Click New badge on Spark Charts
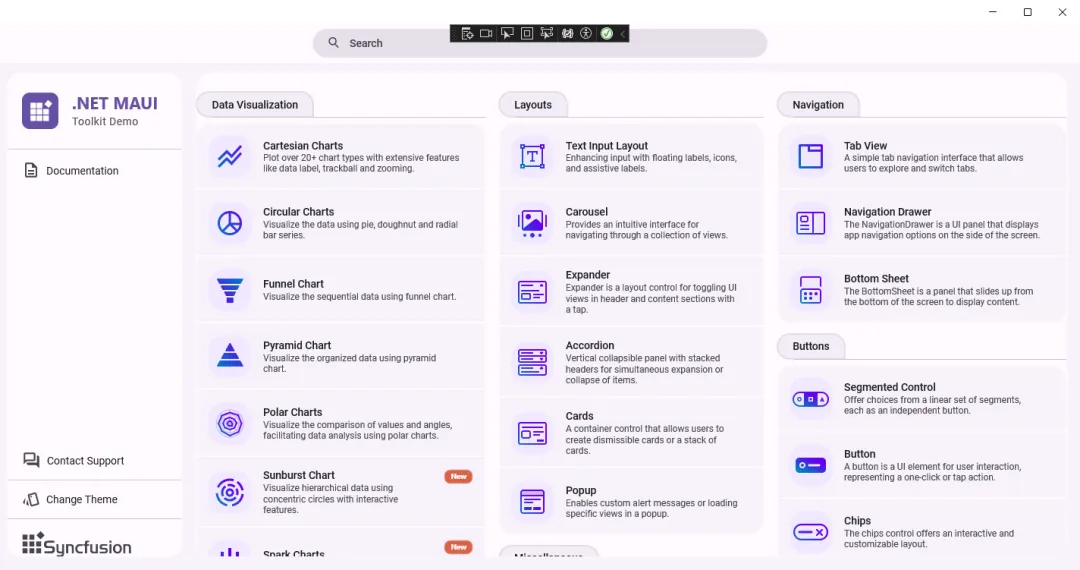The image size is (1080, 570). click(x=458, y=547)
